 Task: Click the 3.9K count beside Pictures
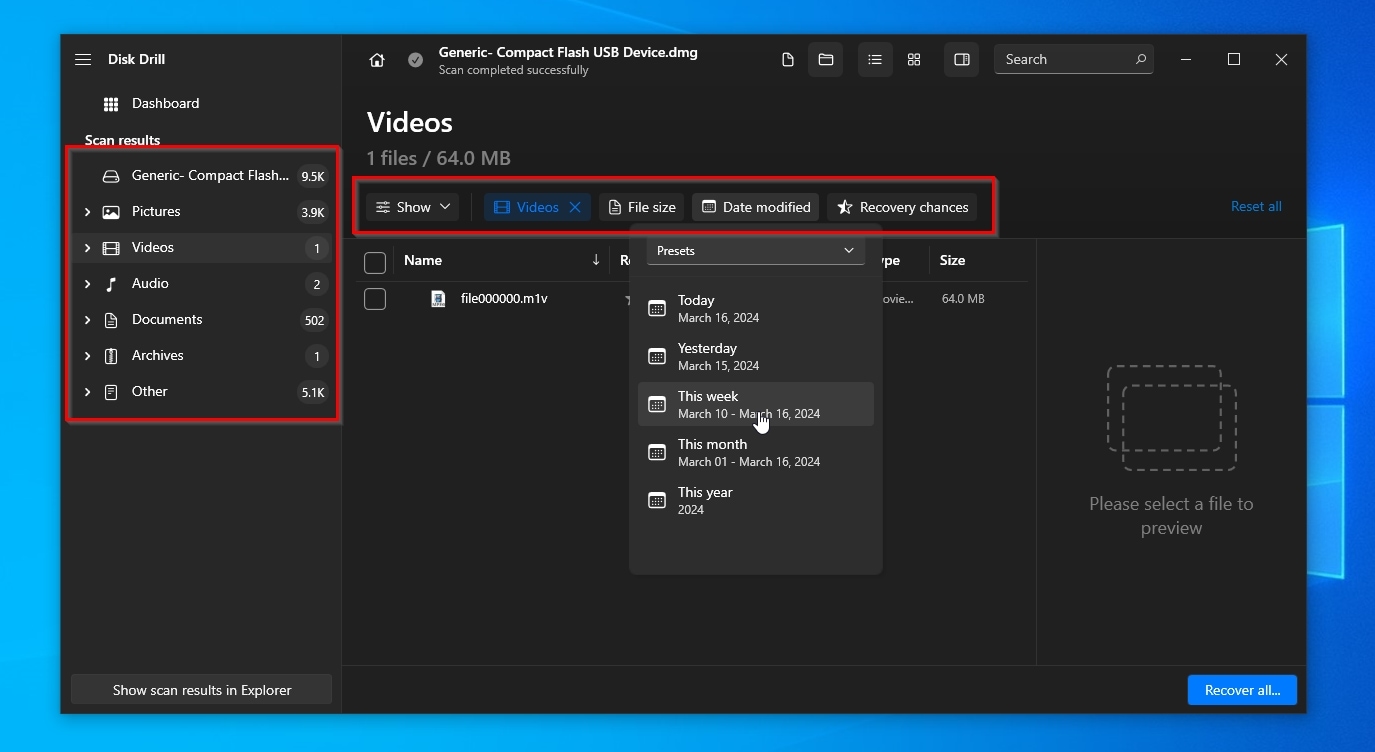tap(313, 213)
